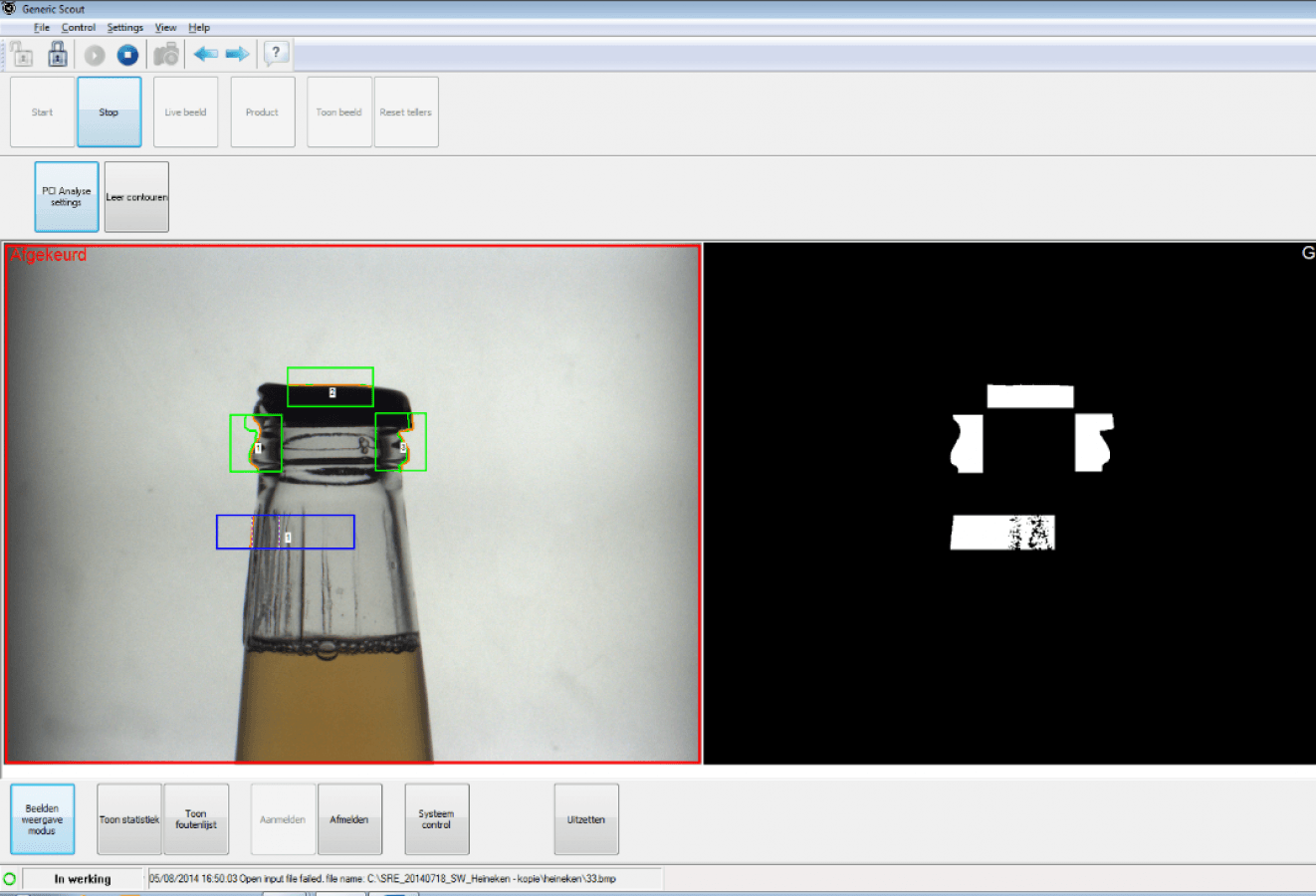Click the Systeem control button
This screenshot has width=1316, height=896.
[x=437, y=819]
